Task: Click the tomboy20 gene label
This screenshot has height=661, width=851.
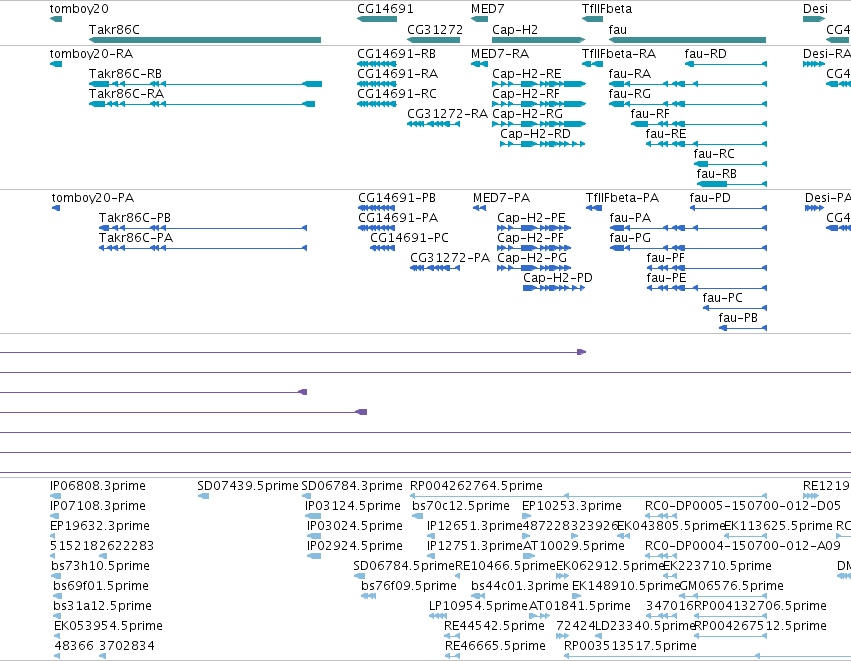Action: click(79, 9)
